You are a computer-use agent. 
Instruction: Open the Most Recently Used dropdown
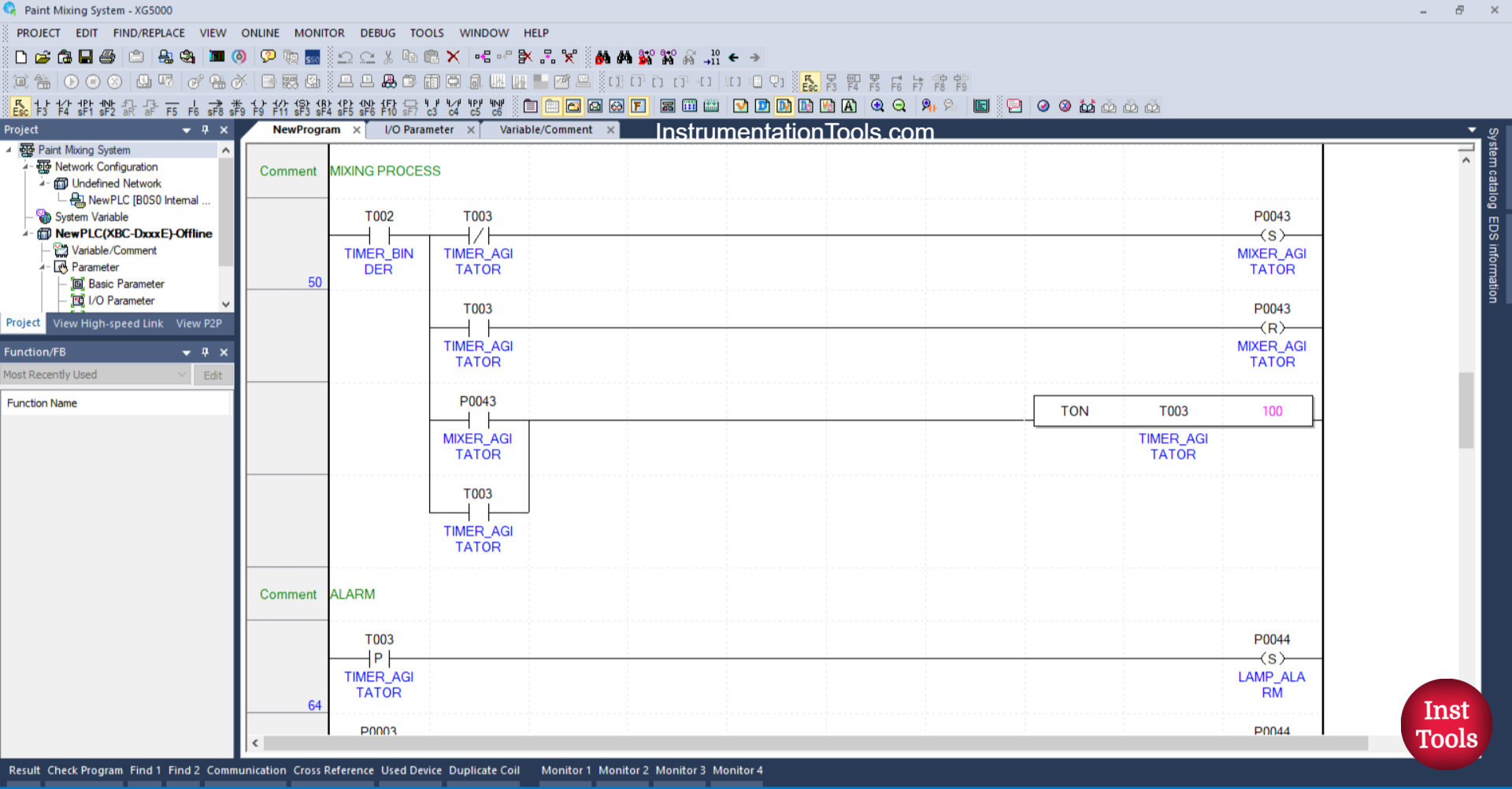(183, 374)
